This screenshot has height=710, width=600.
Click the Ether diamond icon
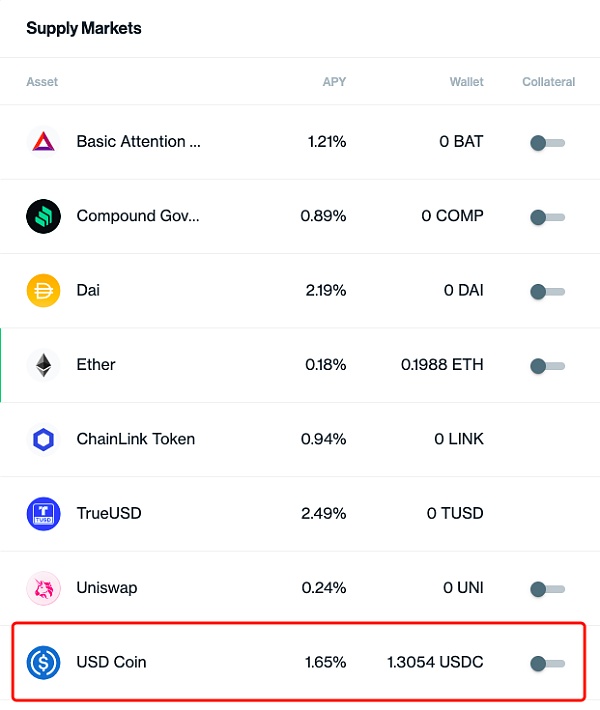pyautogui.click(x=43, y=365)
